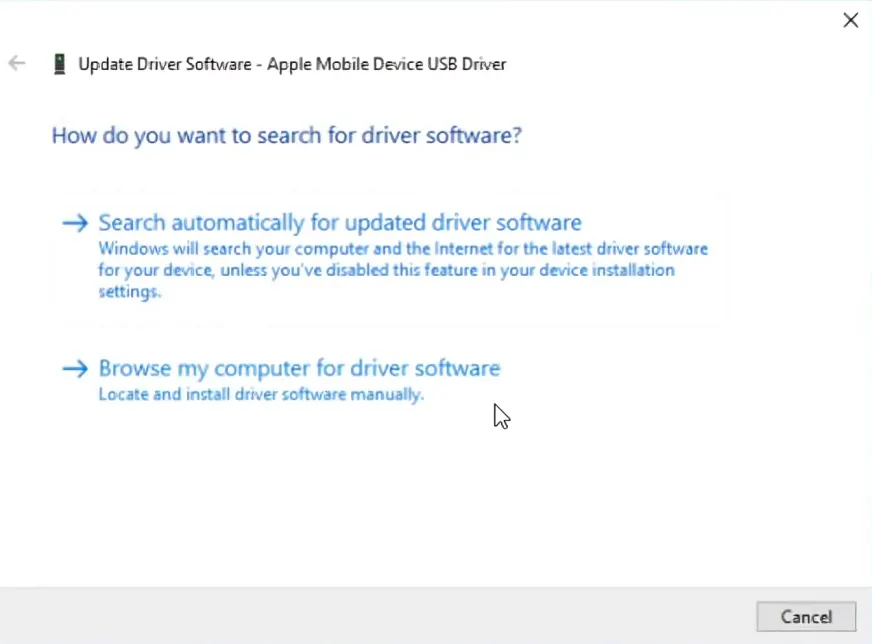Click the Locate and install driver software text
This screenshot has height=644, width=872.
click(261, 395)
